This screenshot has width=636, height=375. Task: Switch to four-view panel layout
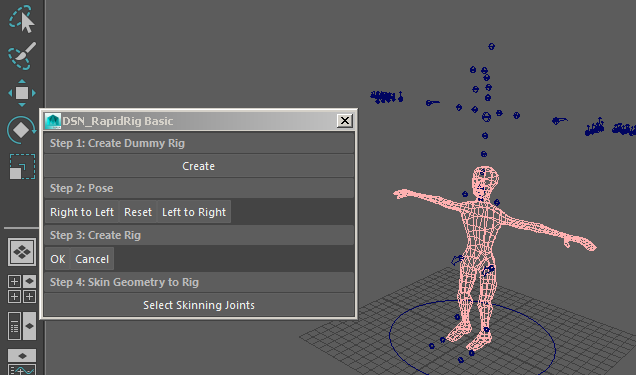tap(22, 289)
